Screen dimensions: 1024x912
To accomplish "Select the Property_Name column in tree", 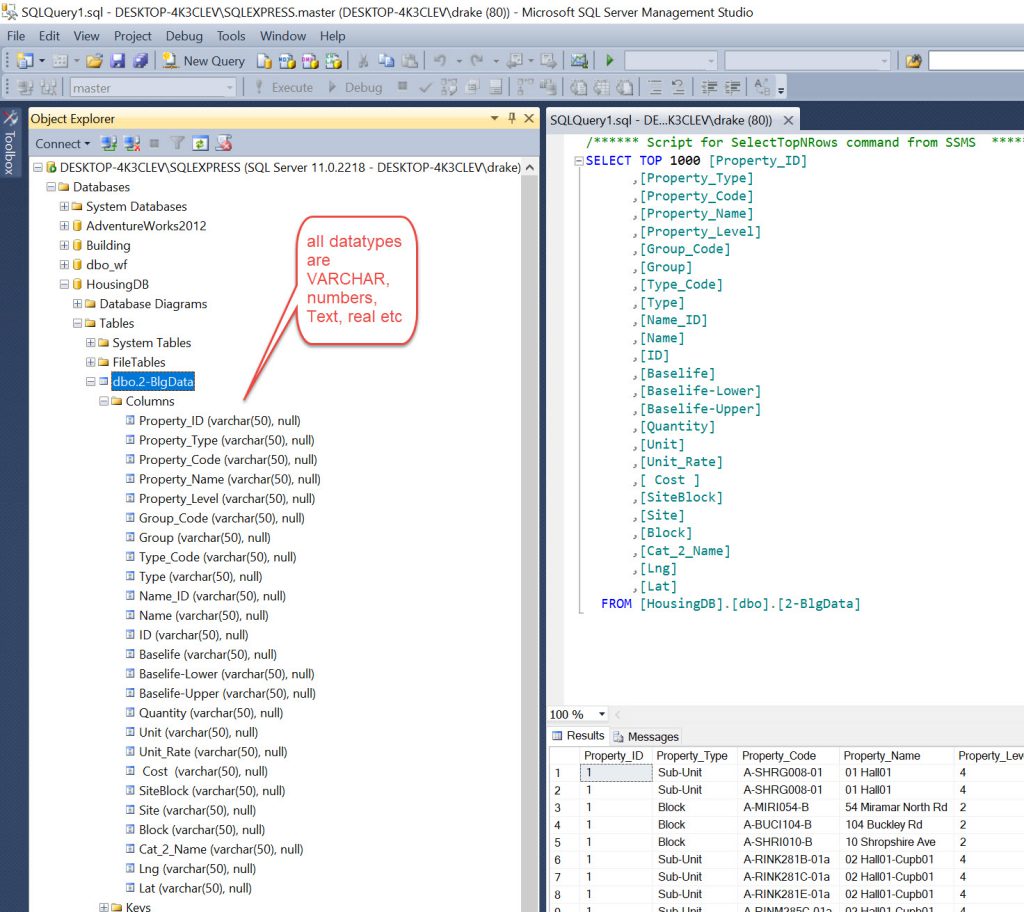I will click(x=228, y=479).
